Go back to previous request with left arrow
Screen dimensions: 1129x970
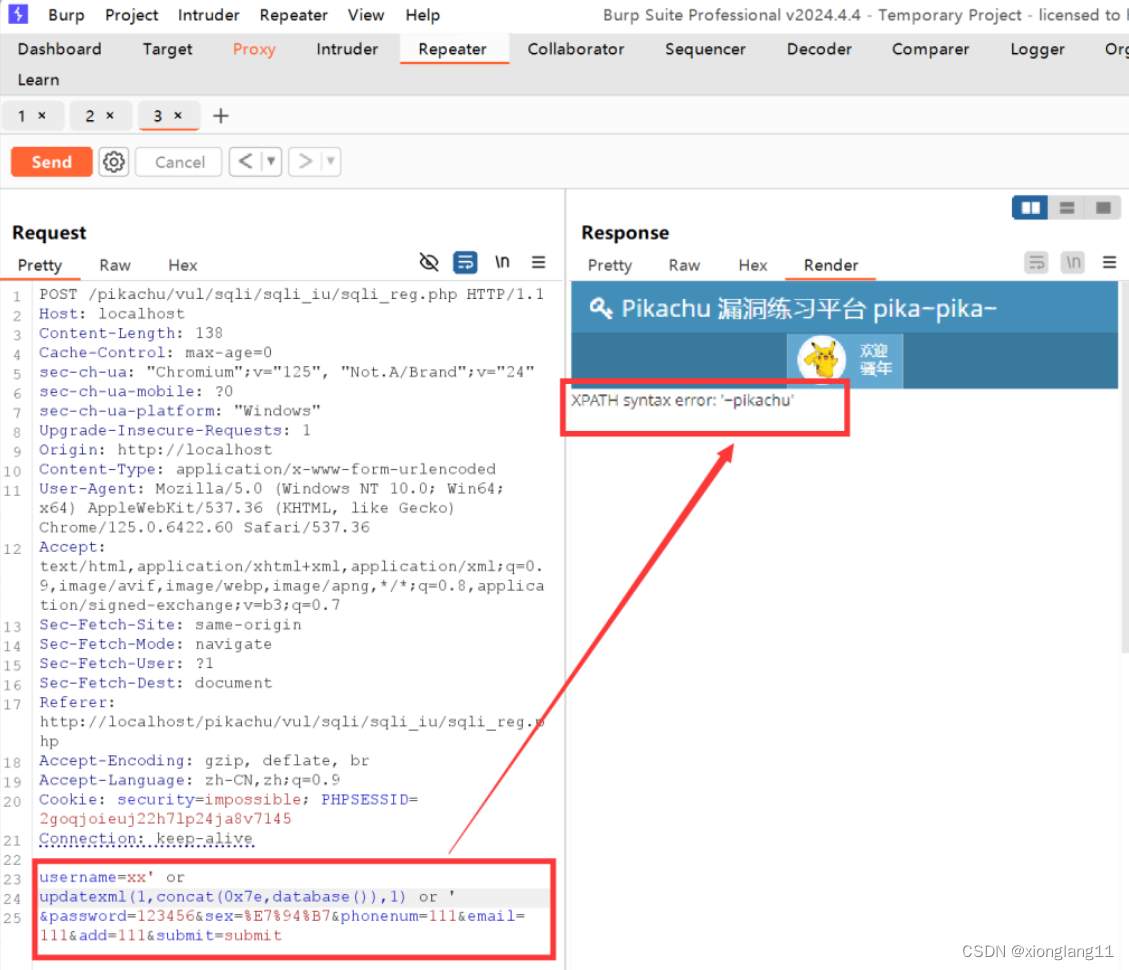pyautogui.click(x=246, y=161)
